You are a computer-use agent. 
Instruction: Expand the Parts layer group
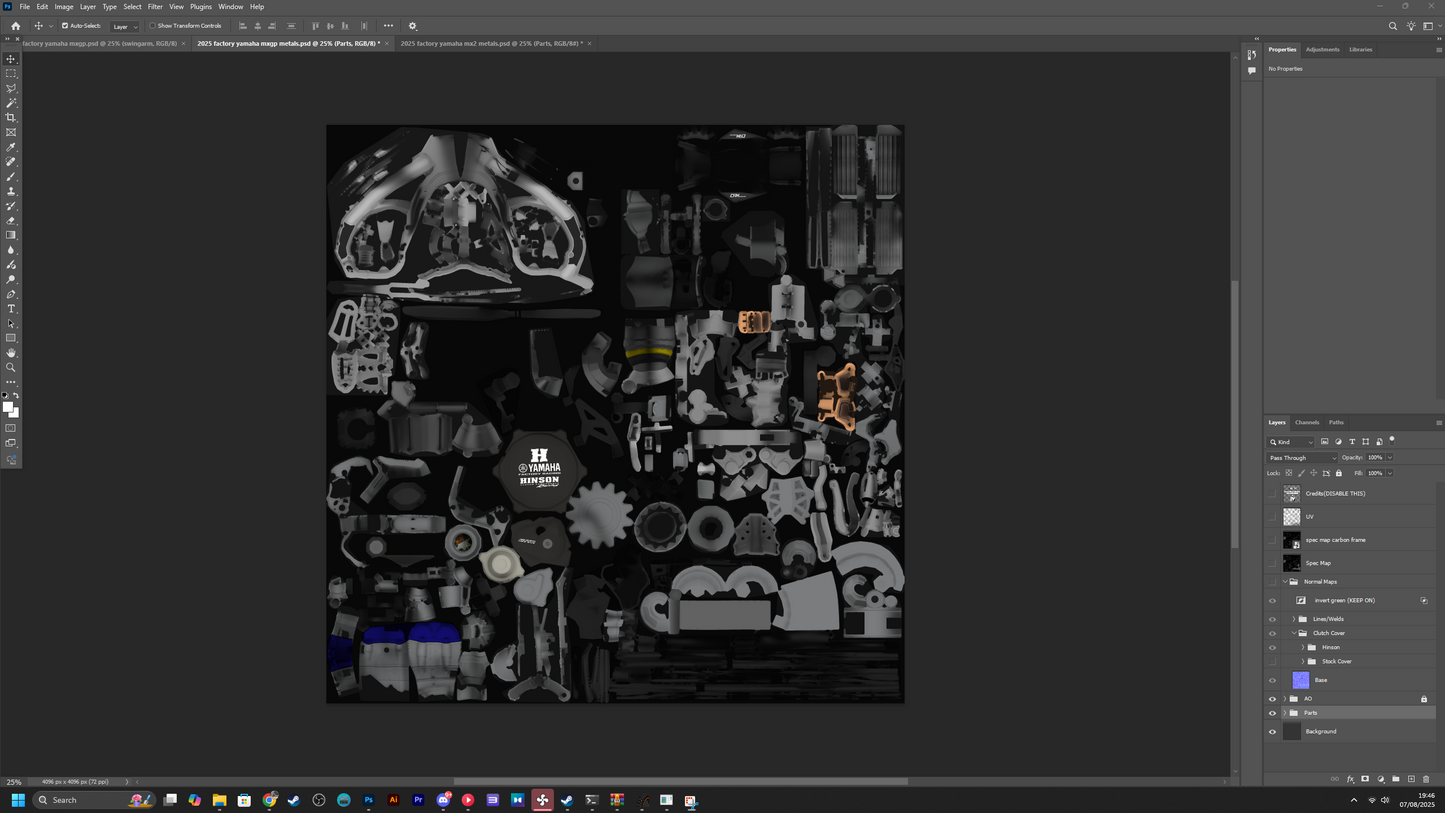coord(1285,713)
